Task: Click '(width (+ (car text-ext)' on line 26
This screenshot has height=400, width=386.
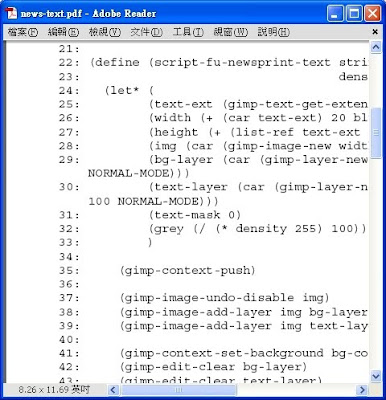Action: 236,118
